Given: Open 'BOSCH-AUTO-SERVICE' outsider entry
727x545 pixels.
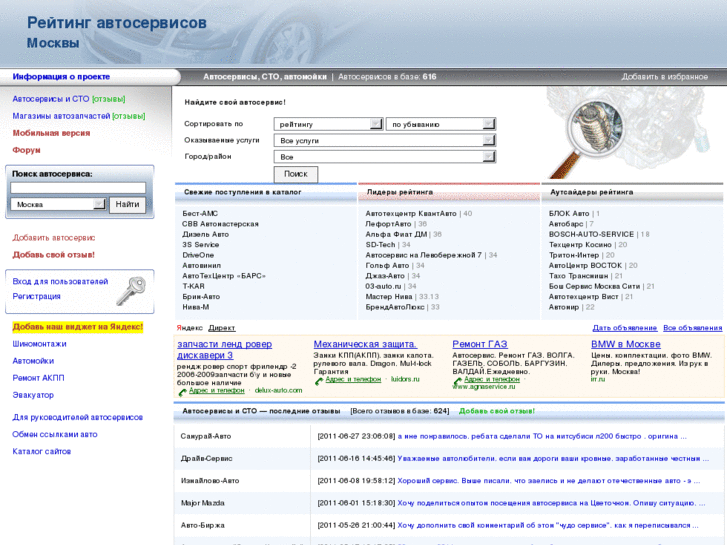Looking at the screenshot, I should [x=591, y=234].
